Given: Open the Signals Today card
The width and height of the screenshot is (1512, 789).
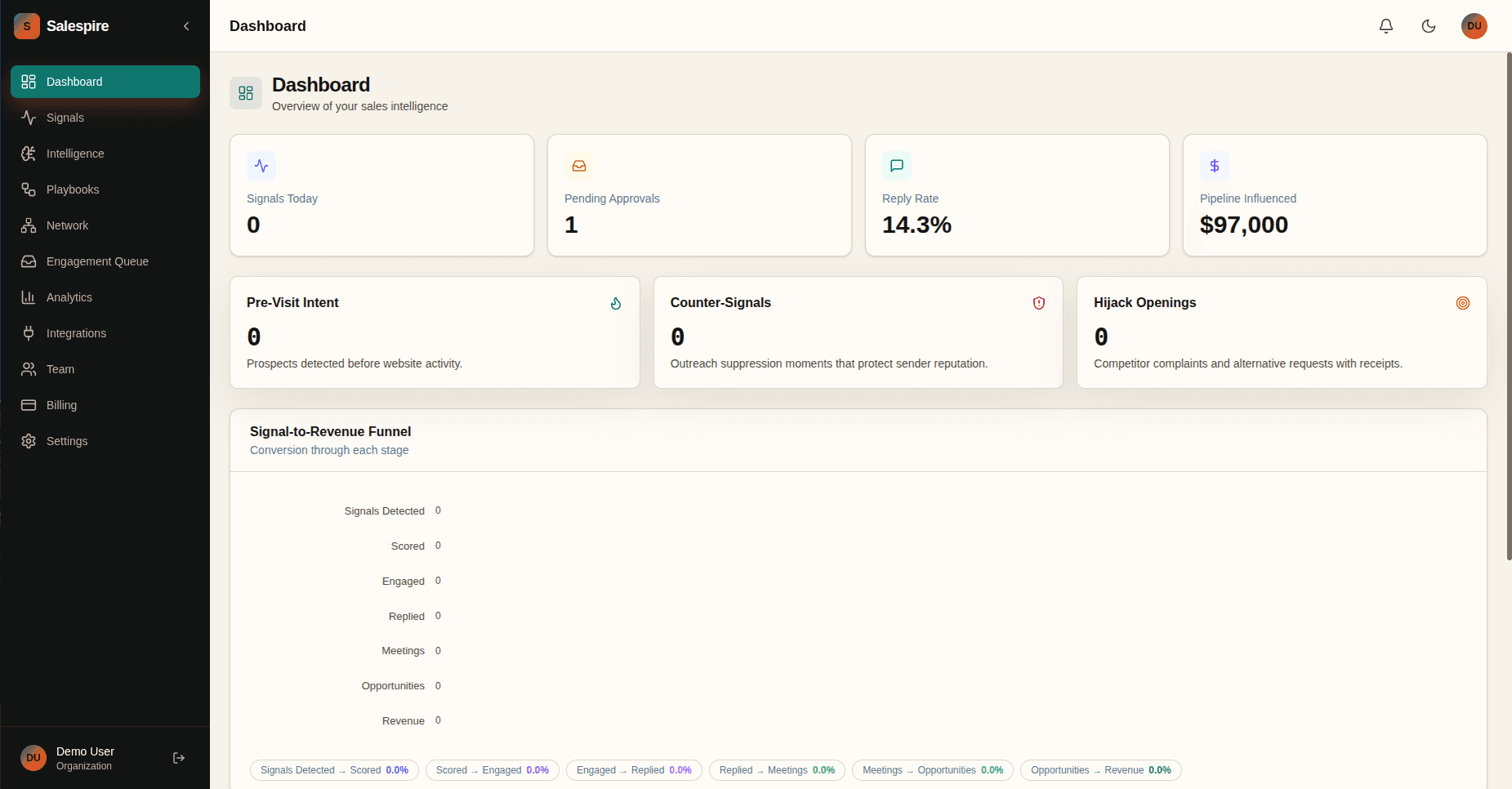Looking at the screenshot, I should point(381,195).
